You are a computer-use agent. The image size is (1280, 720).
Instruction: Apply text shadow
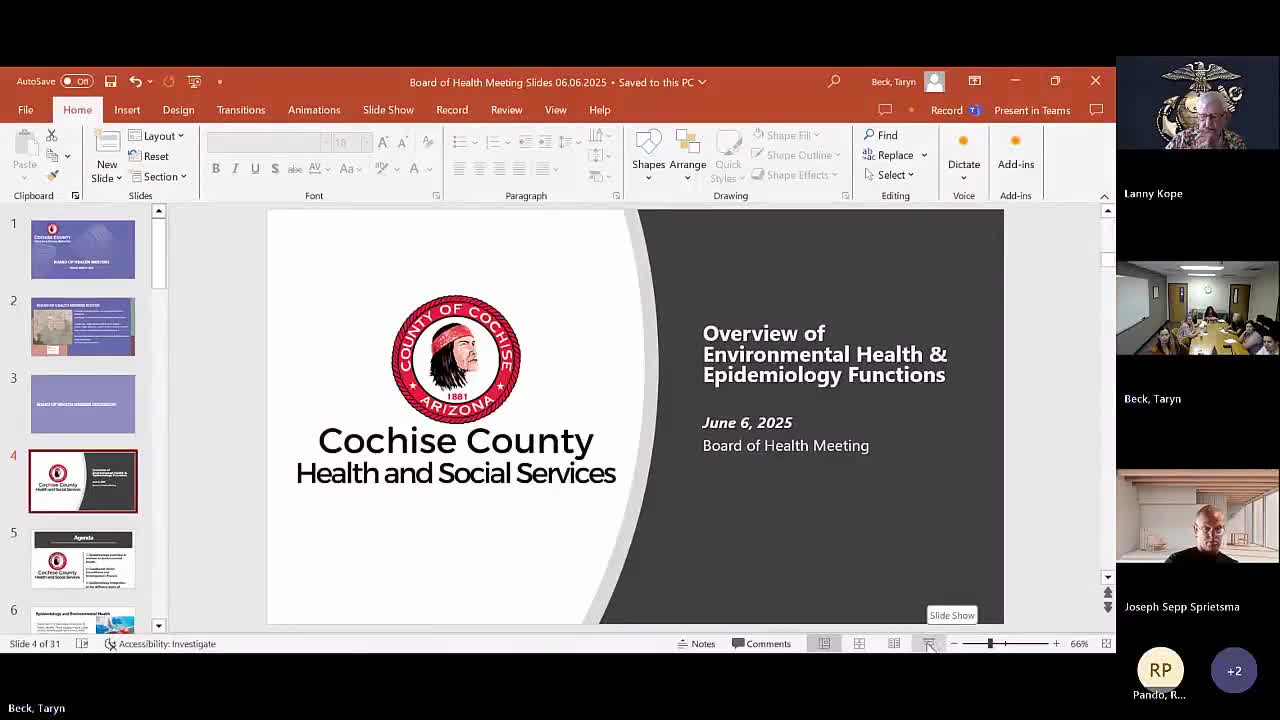click(x=275, y=168)
